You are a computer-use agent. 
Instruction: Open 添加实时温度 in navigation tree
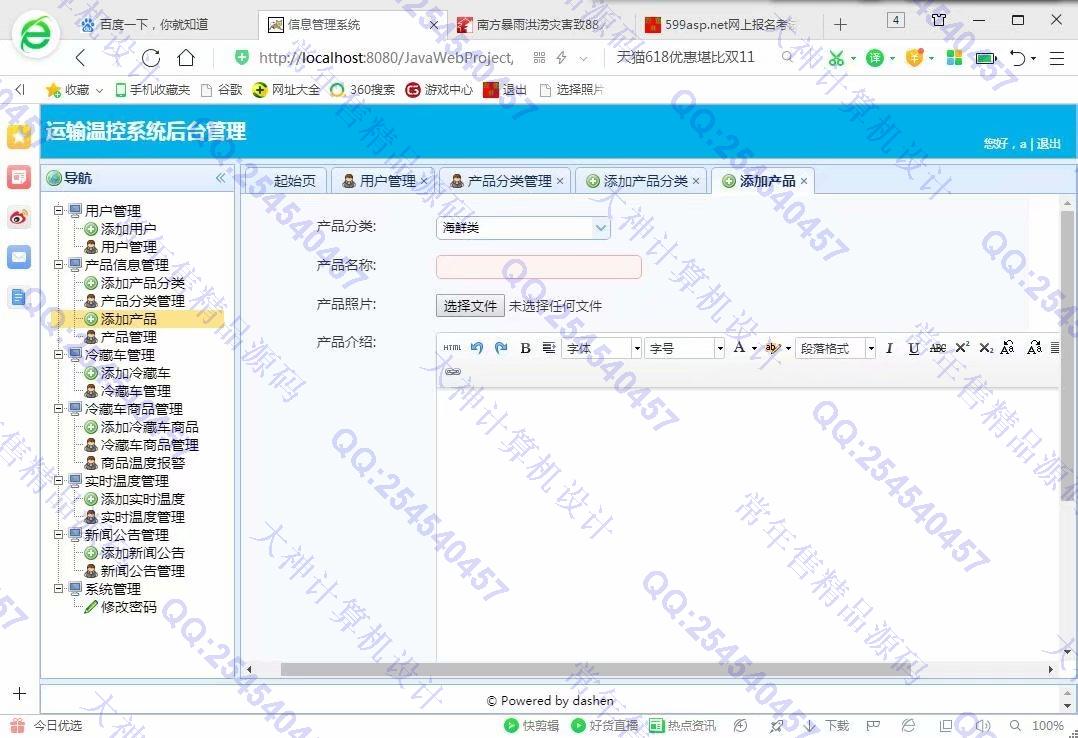point(142,499)
